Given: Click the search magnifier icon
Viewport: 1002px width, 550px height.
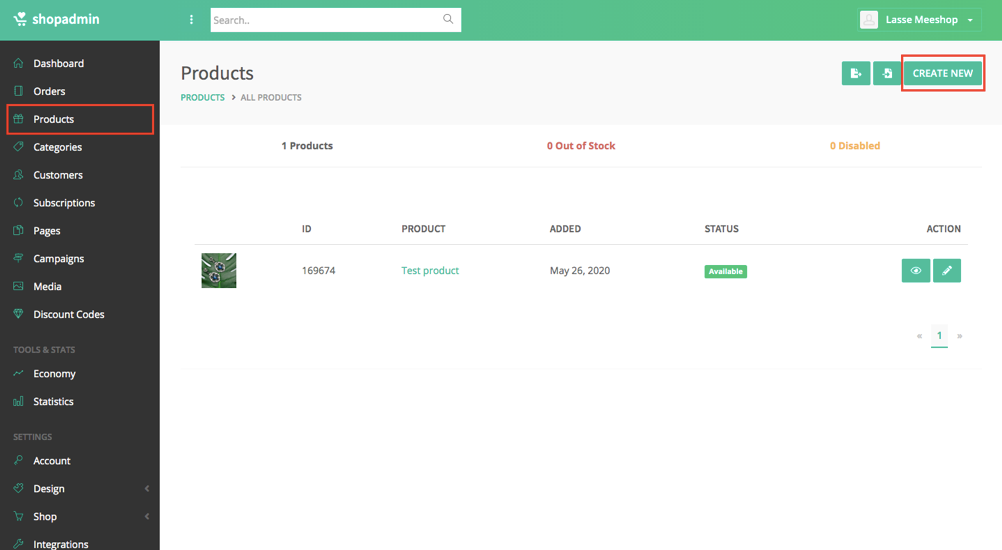Looking at the screenshot, I should click(x=448, y=19).
